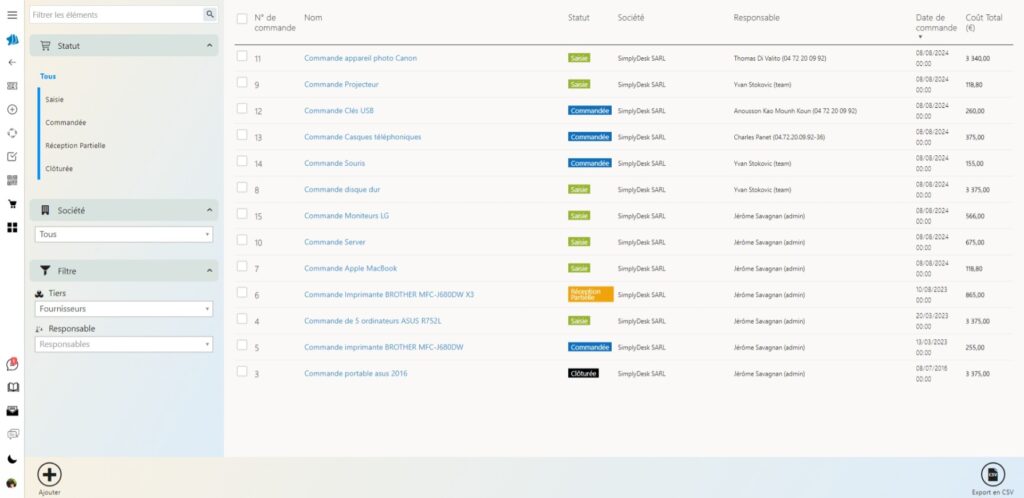The height and width of the screenshot is (498, 1024).
Task: Click the 3 340,00 total cost cell
Action: point(978,58)
